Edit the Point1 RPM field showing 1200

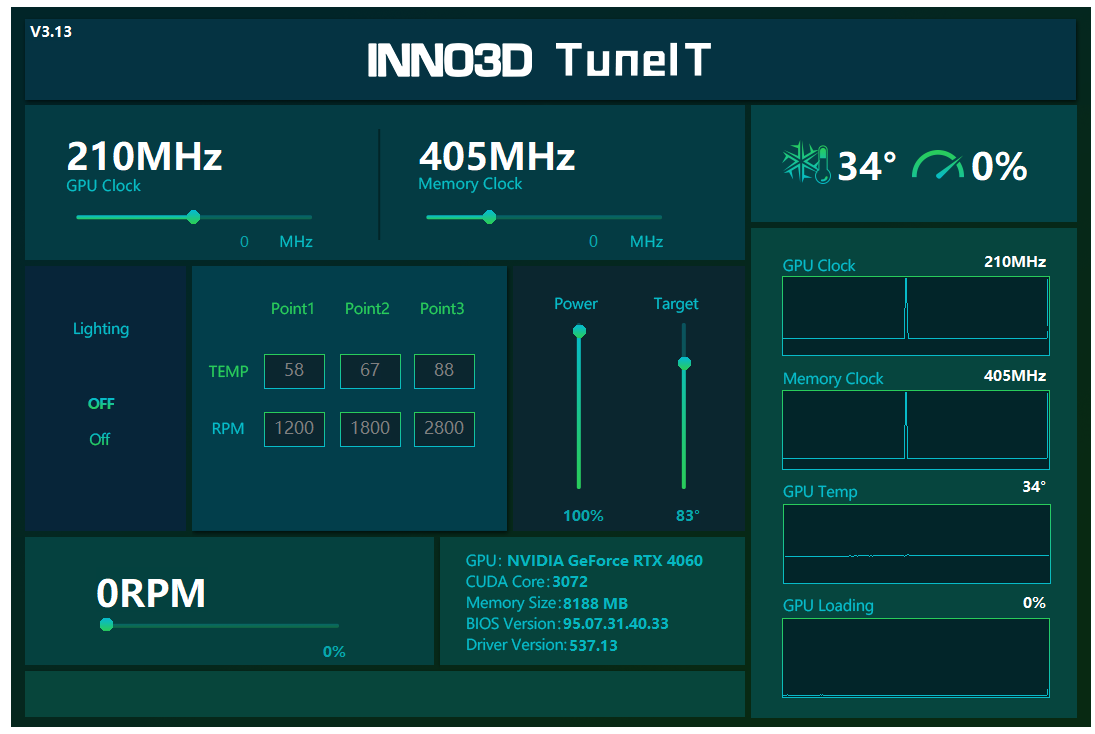294,429
